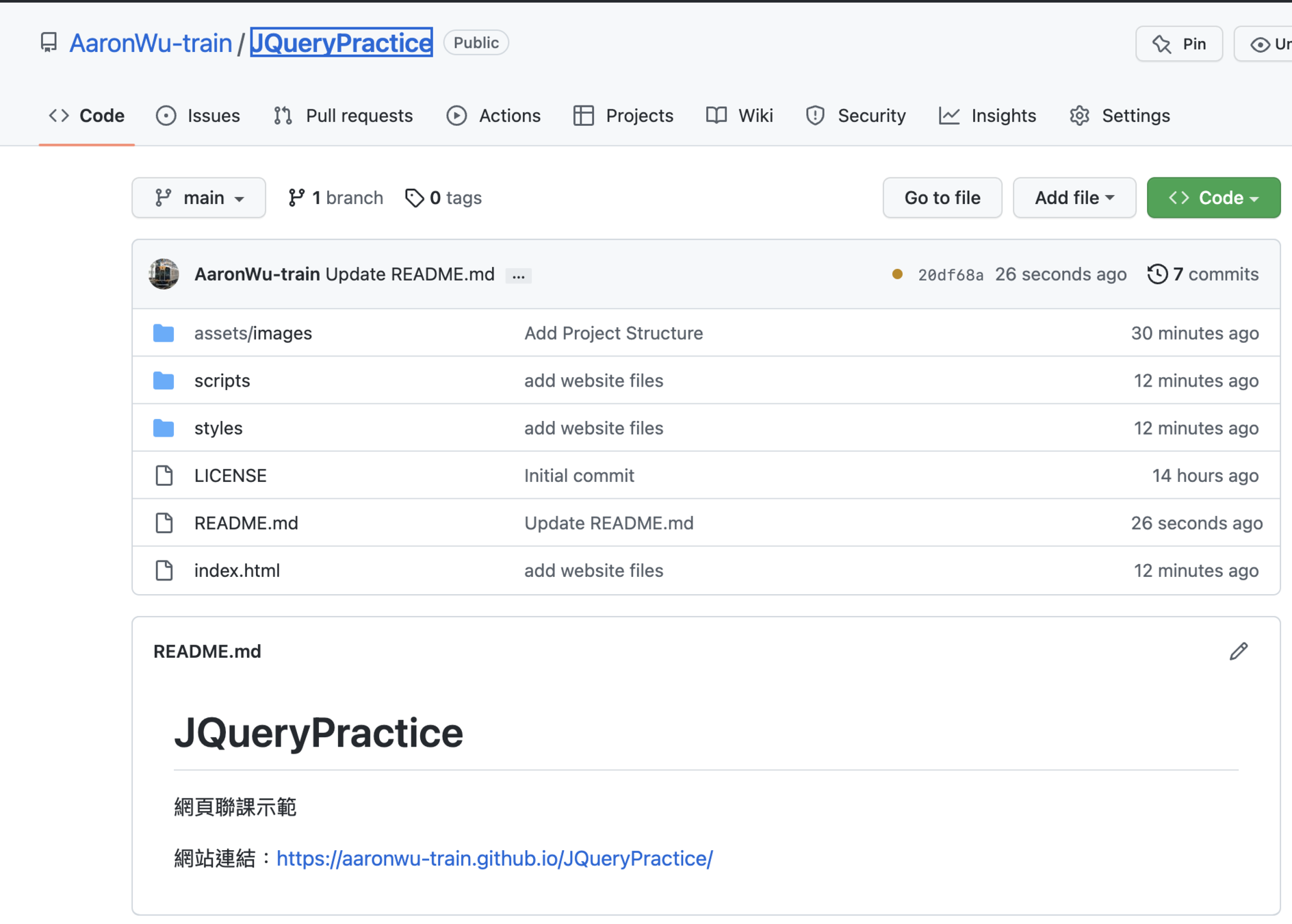Click the Go to file button

coord(942,198)
